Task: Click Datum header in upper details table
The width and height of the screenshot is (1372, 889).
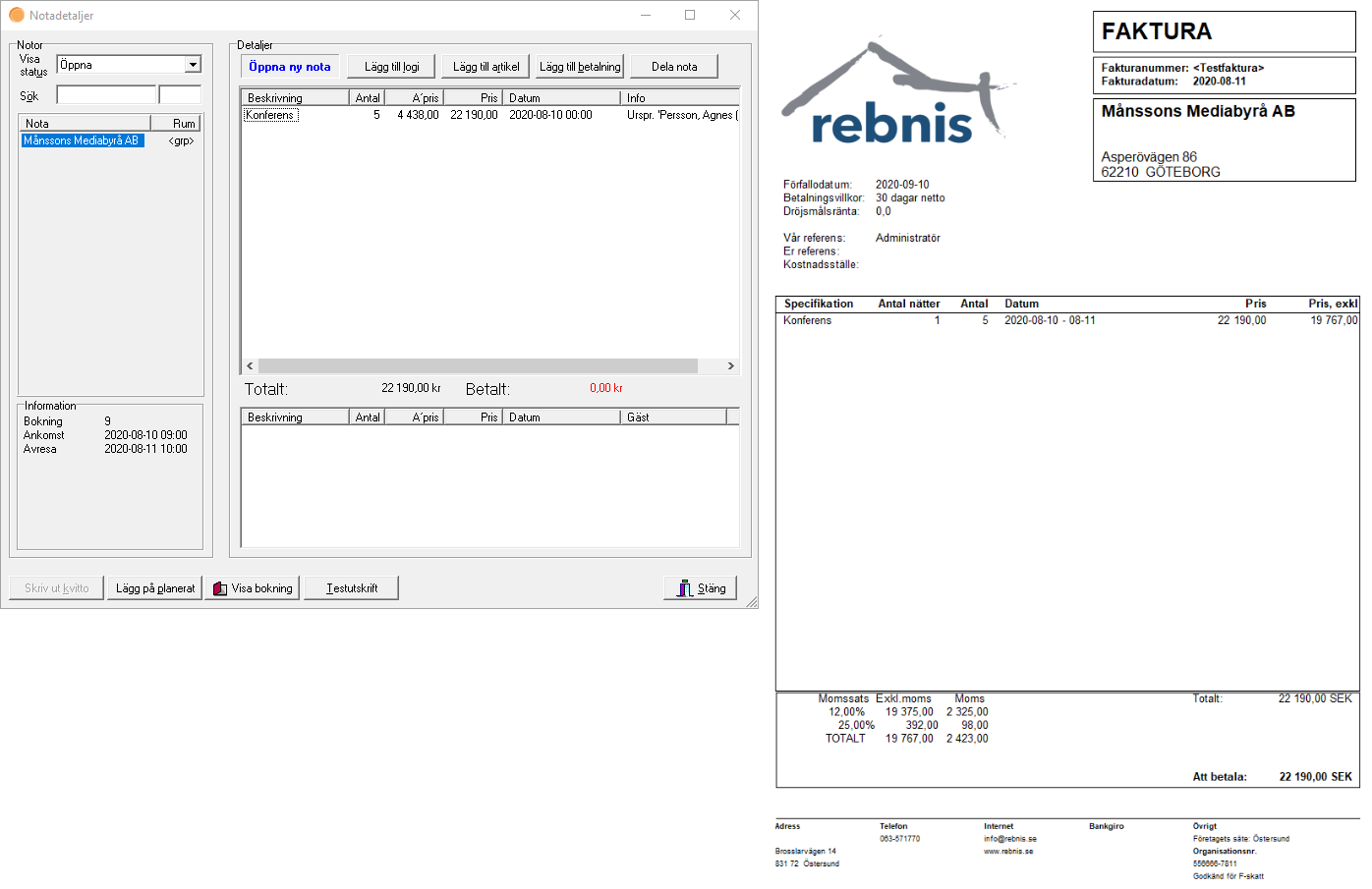Action: pos(562,98)
